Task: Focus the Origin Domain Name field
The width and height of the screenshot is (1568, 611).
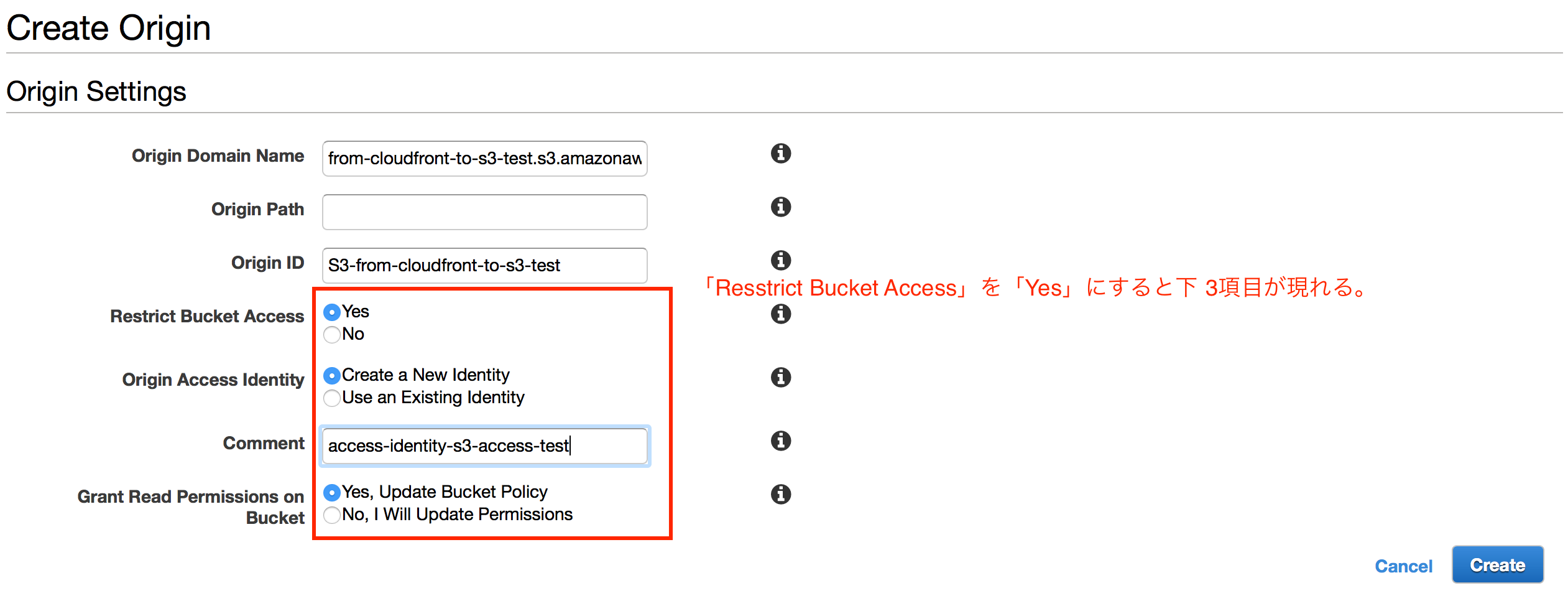Action: click(484, 159)
